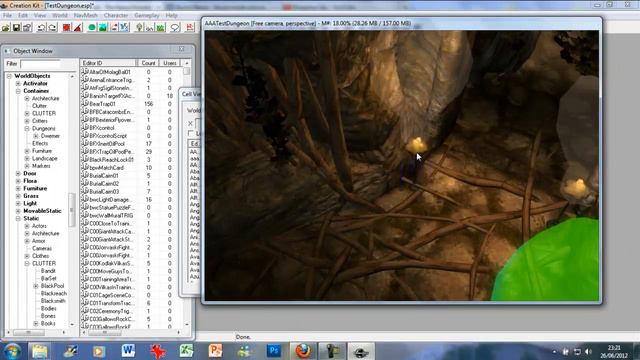Click the speech bubble dialogue toolbar icon

click(x=175, y=27)
